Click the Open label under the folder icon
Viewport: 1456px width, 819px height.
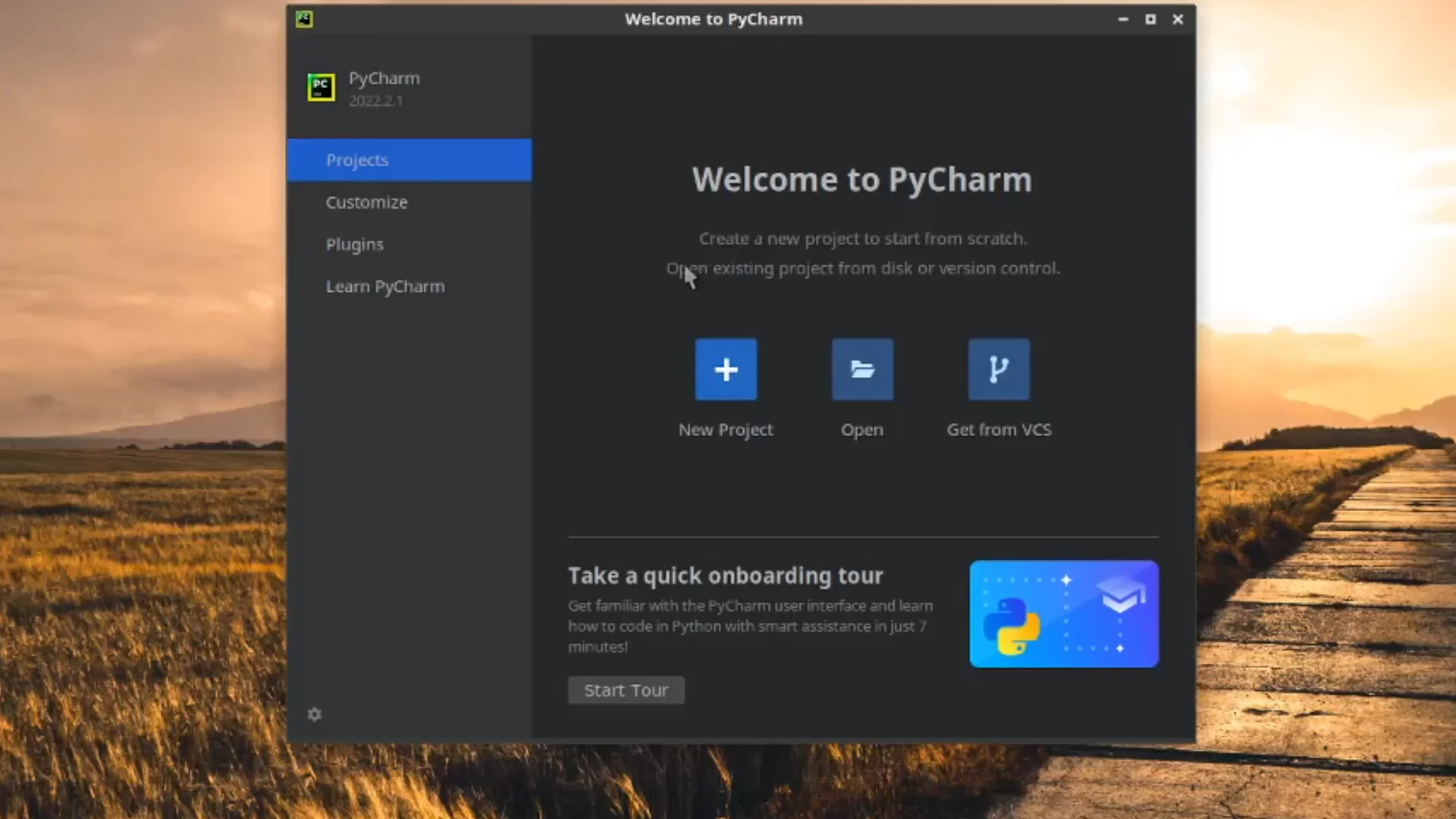(x=862, y=429)
